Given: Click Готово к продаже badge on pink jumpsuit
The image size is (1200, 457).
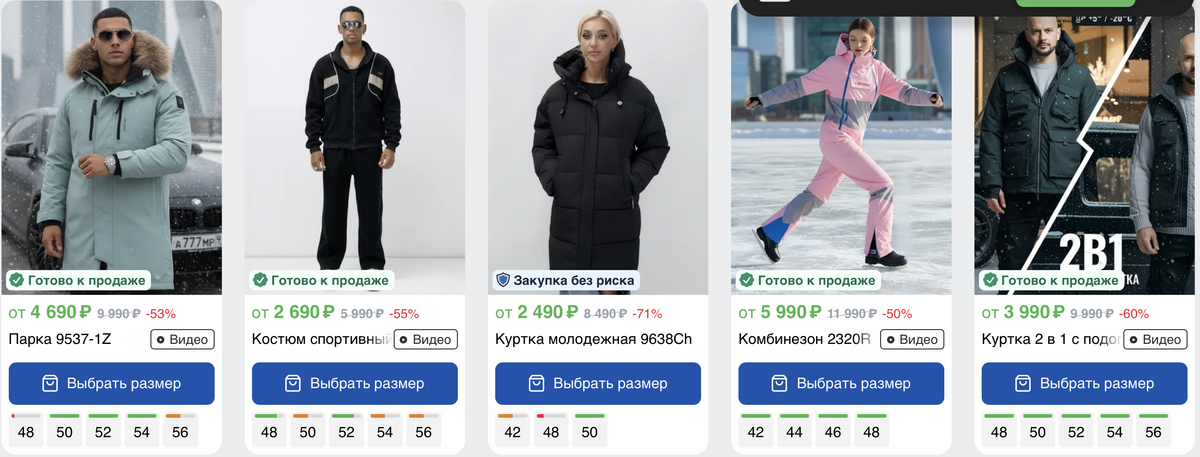Looking at the screenshot, I should (x=808, y=280).
